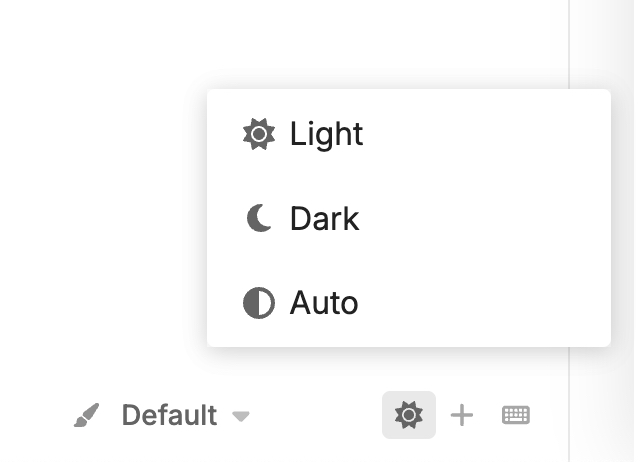This screenshot has height=462, width=640.
Task: Pick the Auto entry in the popup
Action: (324, 303)
